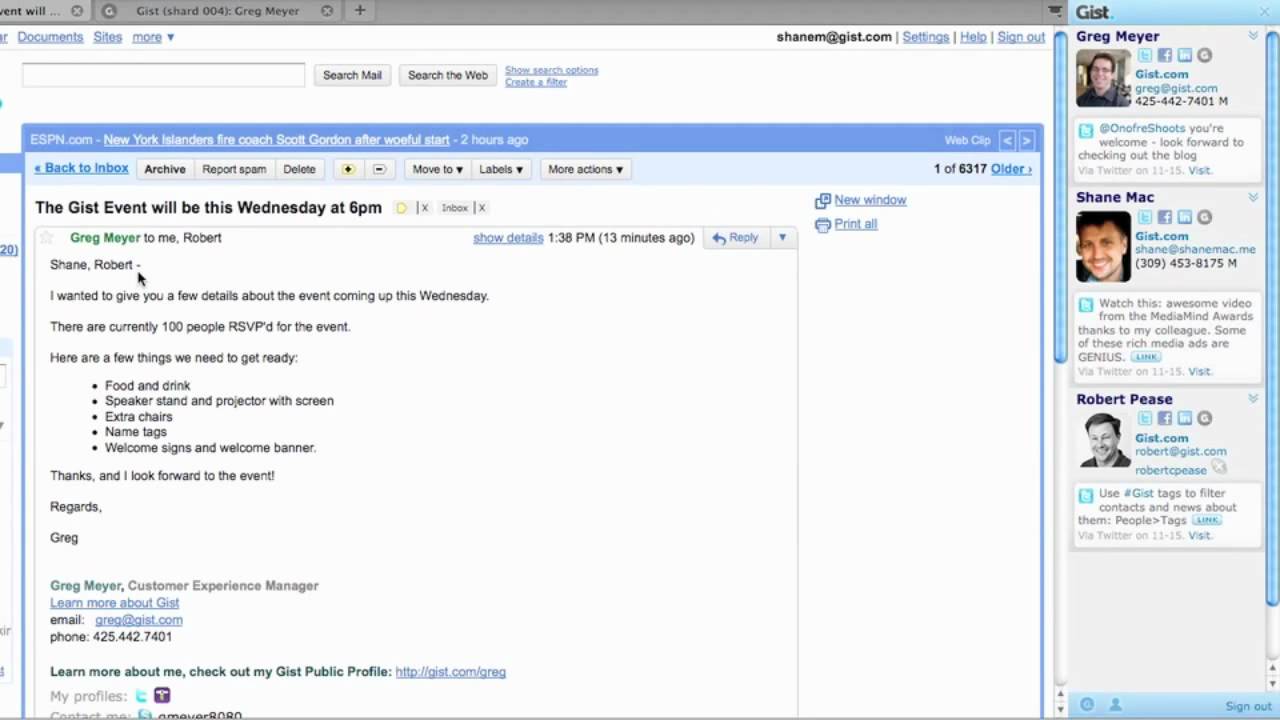The width and height of the screenshot is (1280, 720).
Task: Open Robert Pease's Gist profile icon
Action: click(1205, 419)
